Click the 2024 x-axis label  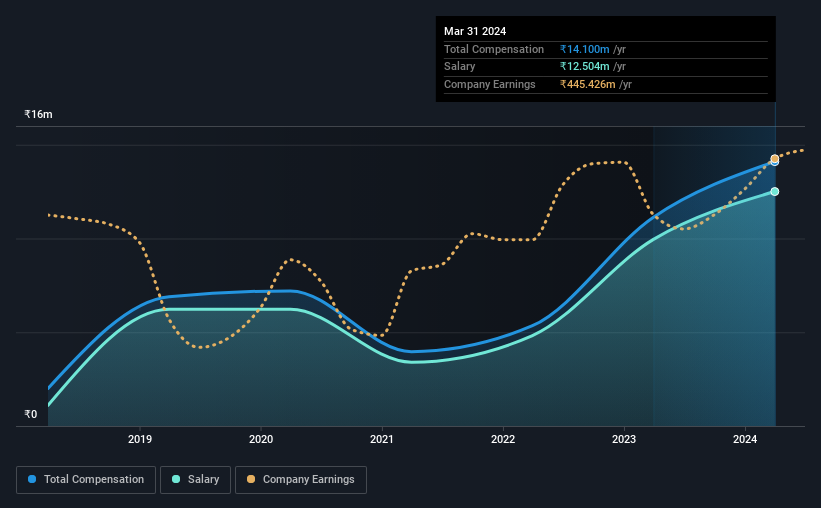click(745, 439)
